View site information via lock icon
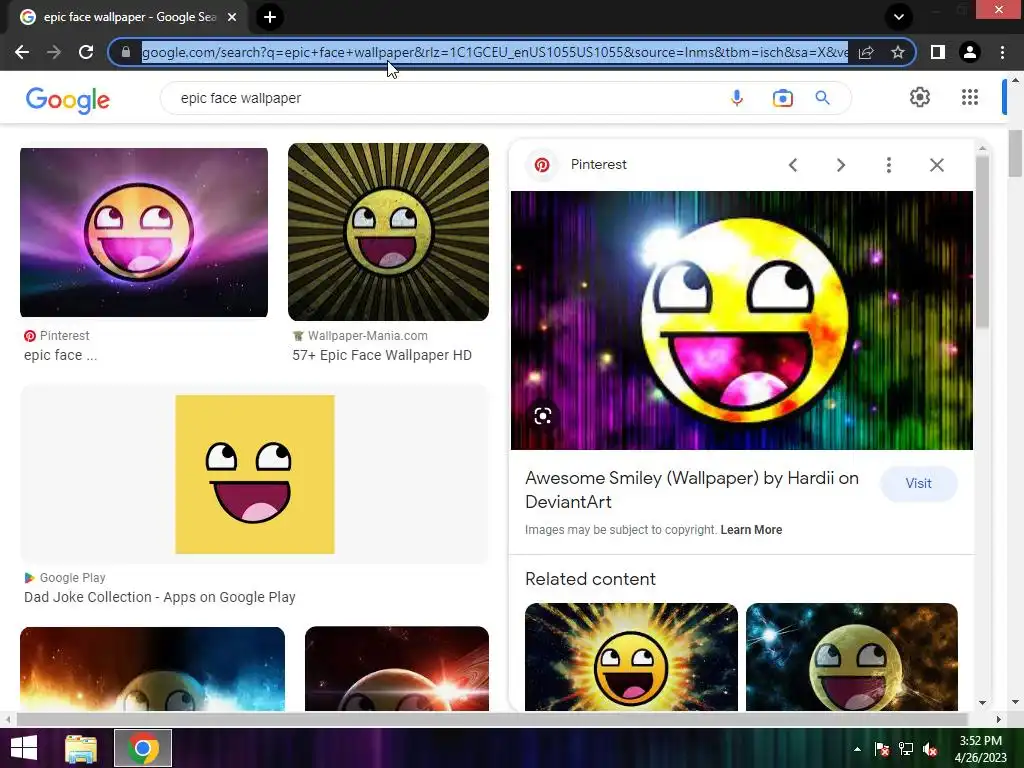Viewport: 1024px width, 768px height. 126,52
